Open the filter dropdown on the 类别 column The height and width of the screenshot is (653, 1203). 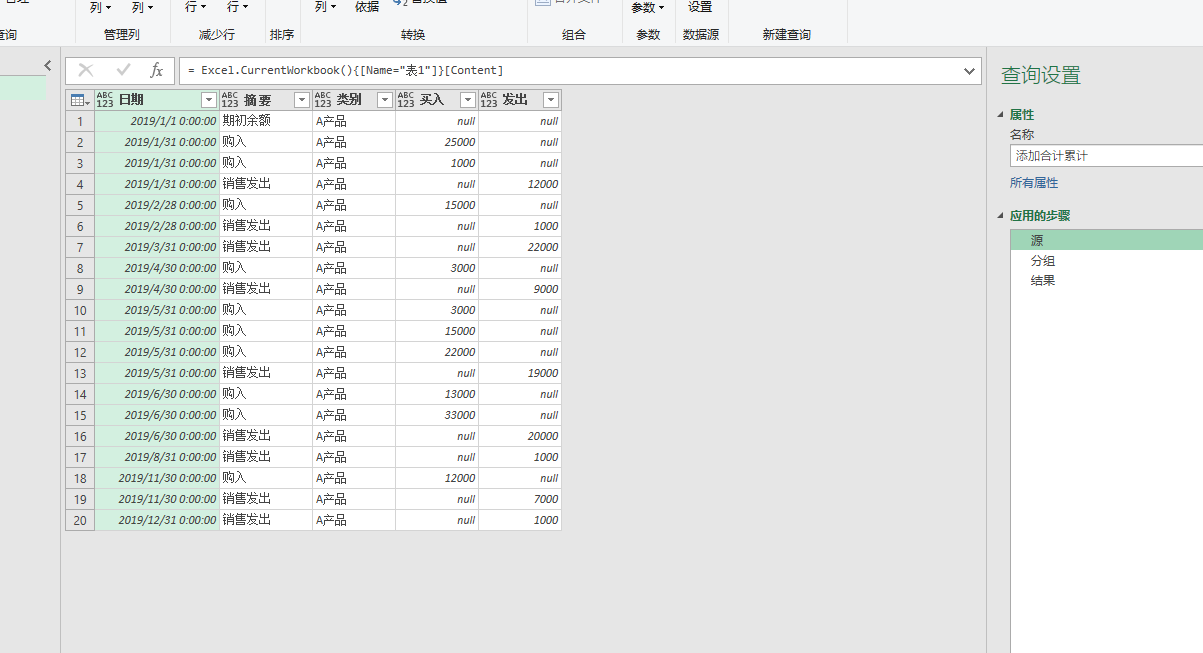pyautogui.click(x=384, y=99)
